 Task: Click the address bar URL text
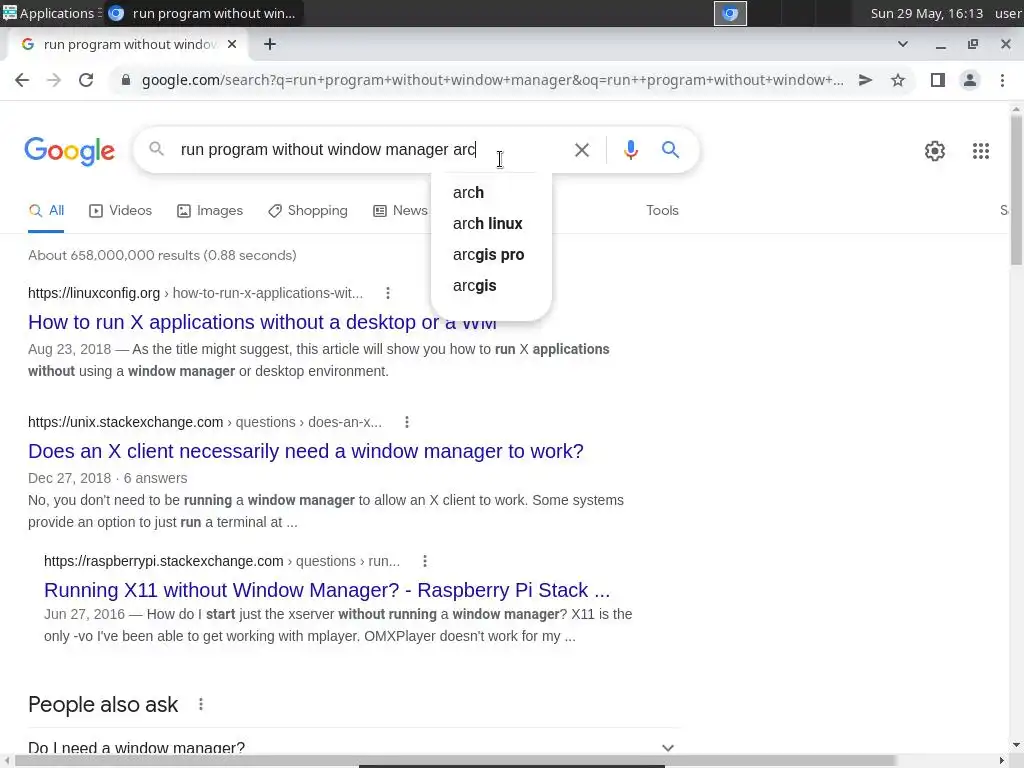(492, 80)
